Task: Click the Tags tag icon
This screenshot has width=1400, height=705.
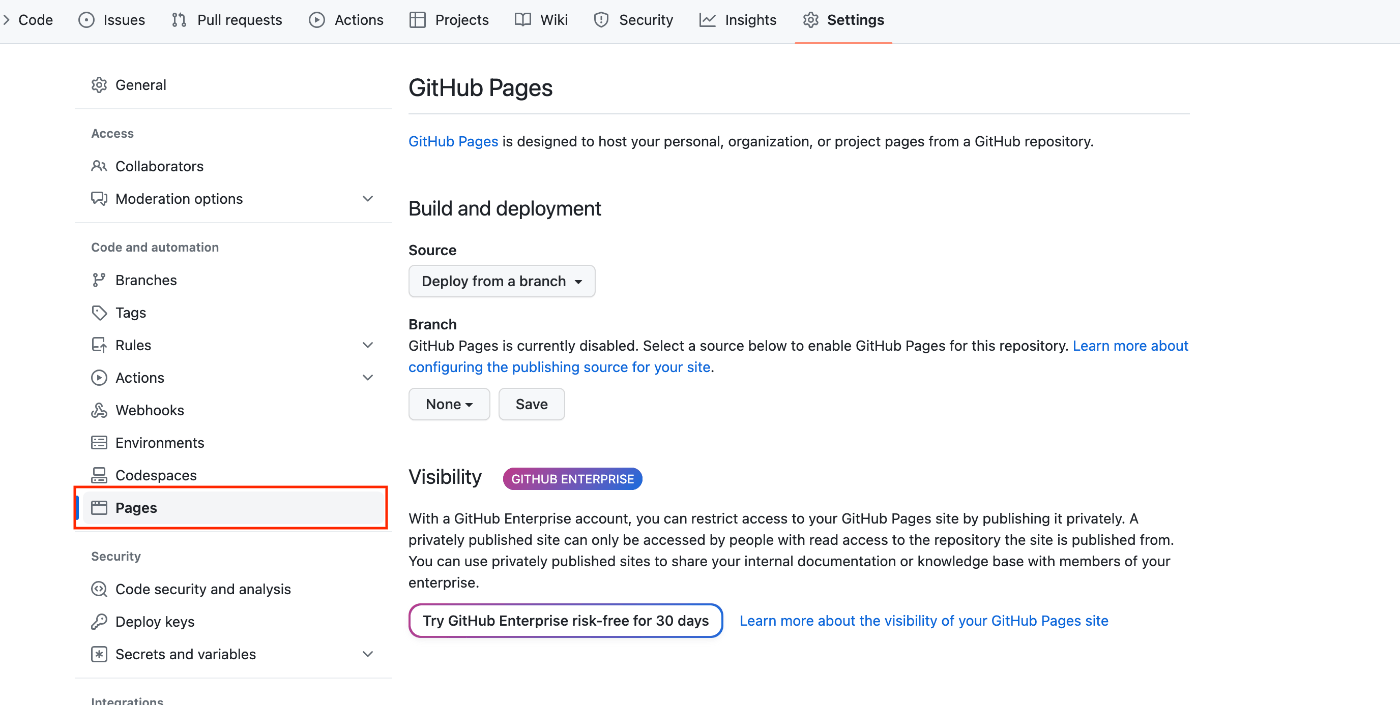Action: pos(99,313)
